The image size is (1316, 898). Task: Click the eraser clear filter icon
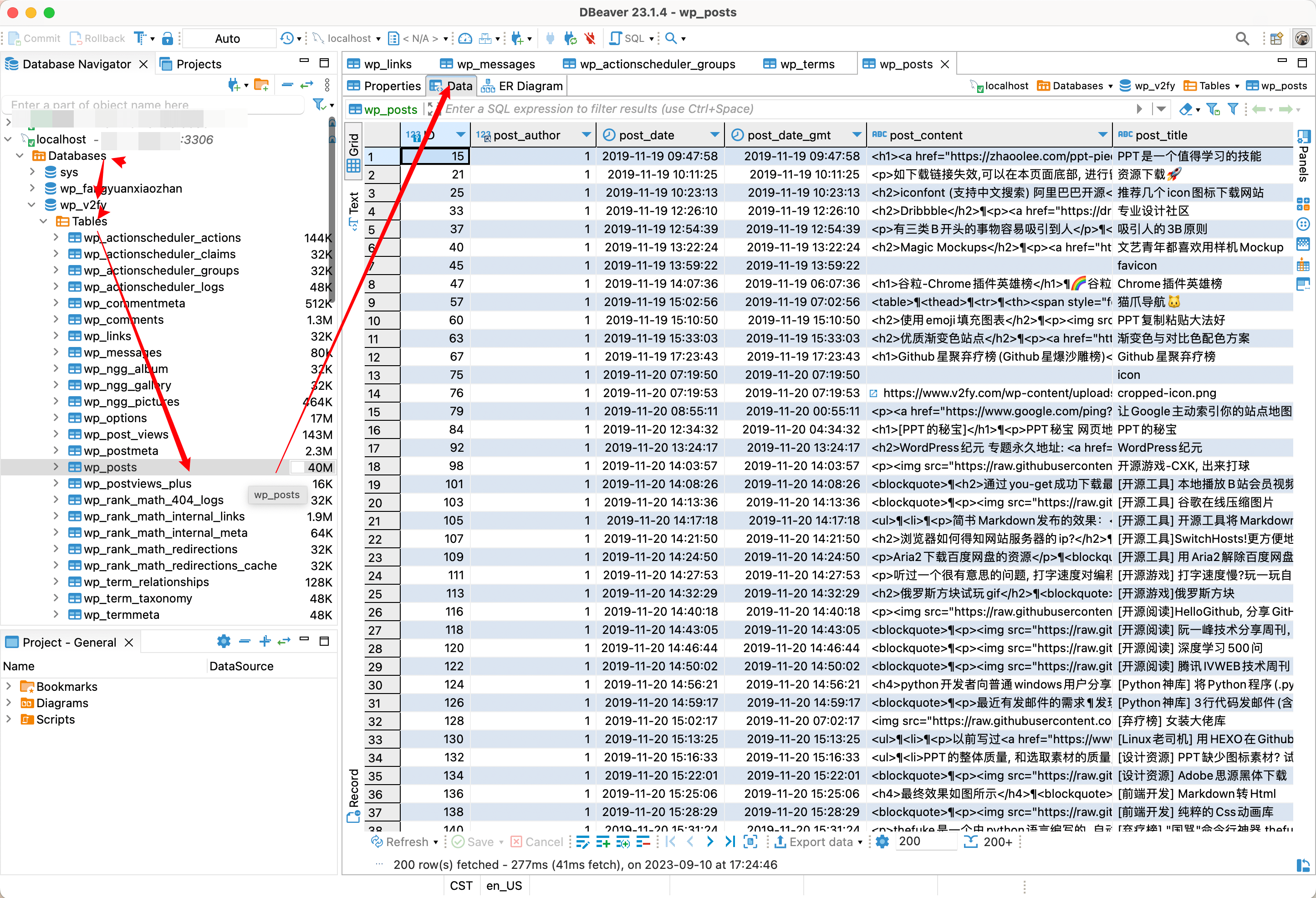click(1186, 109)
